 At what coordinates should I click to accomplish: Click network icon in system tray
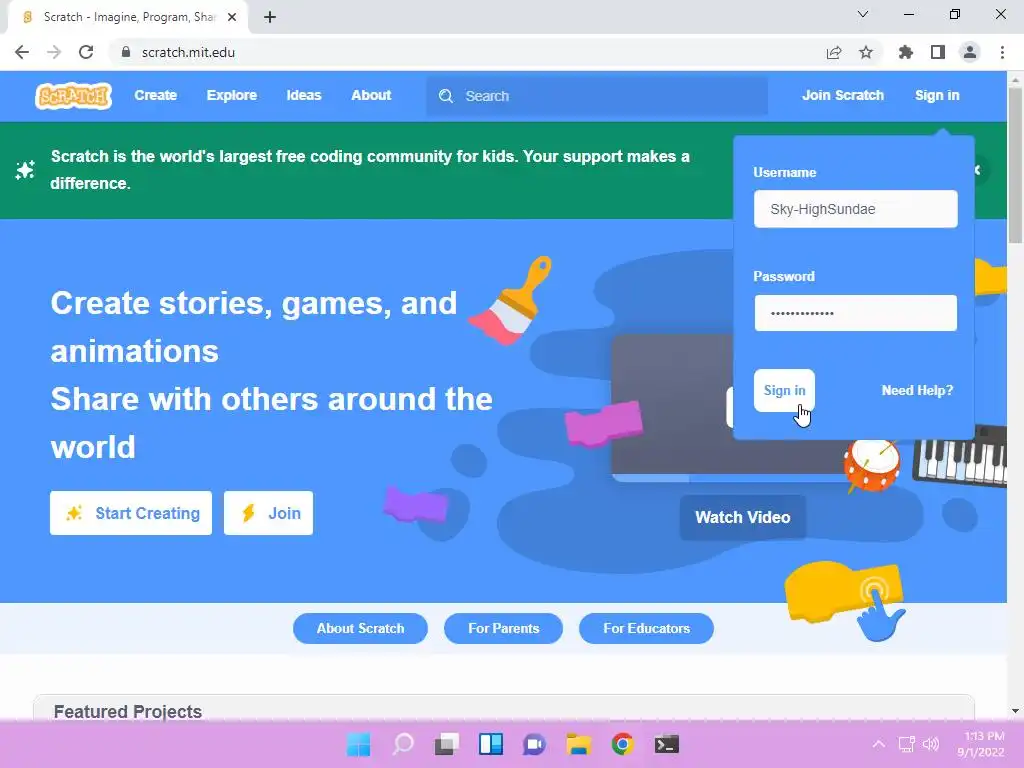906,744
